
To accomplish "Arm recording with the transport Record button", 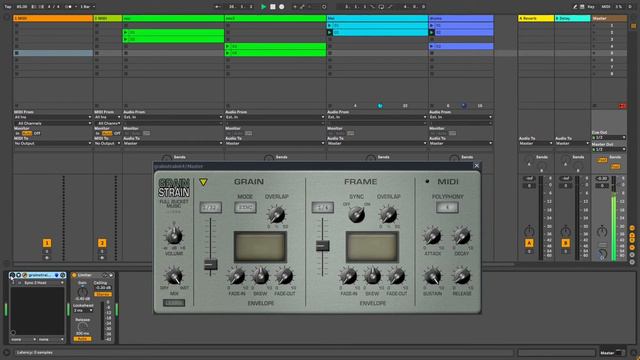I will point(282,7).
